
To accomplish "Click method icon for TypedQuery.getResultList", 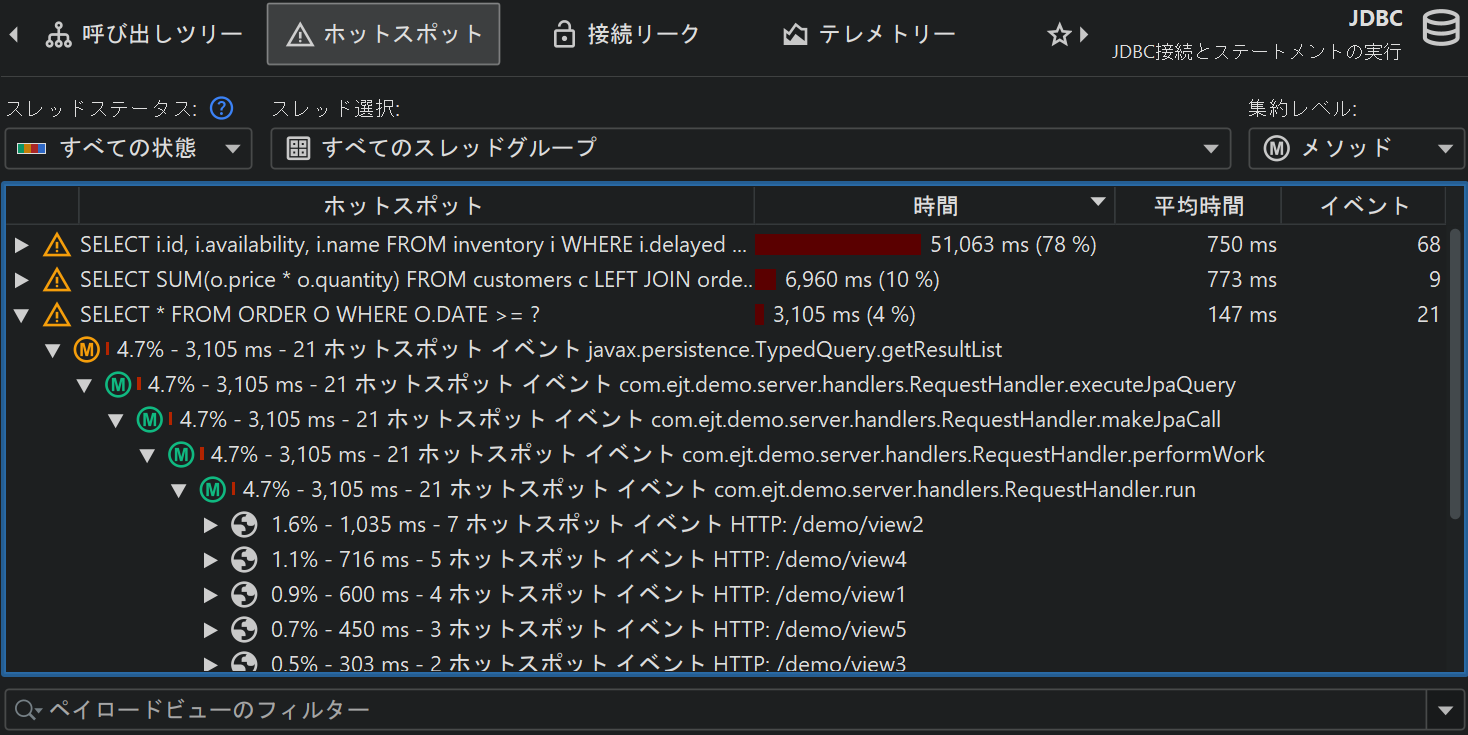I will click(x=87, y=350).
